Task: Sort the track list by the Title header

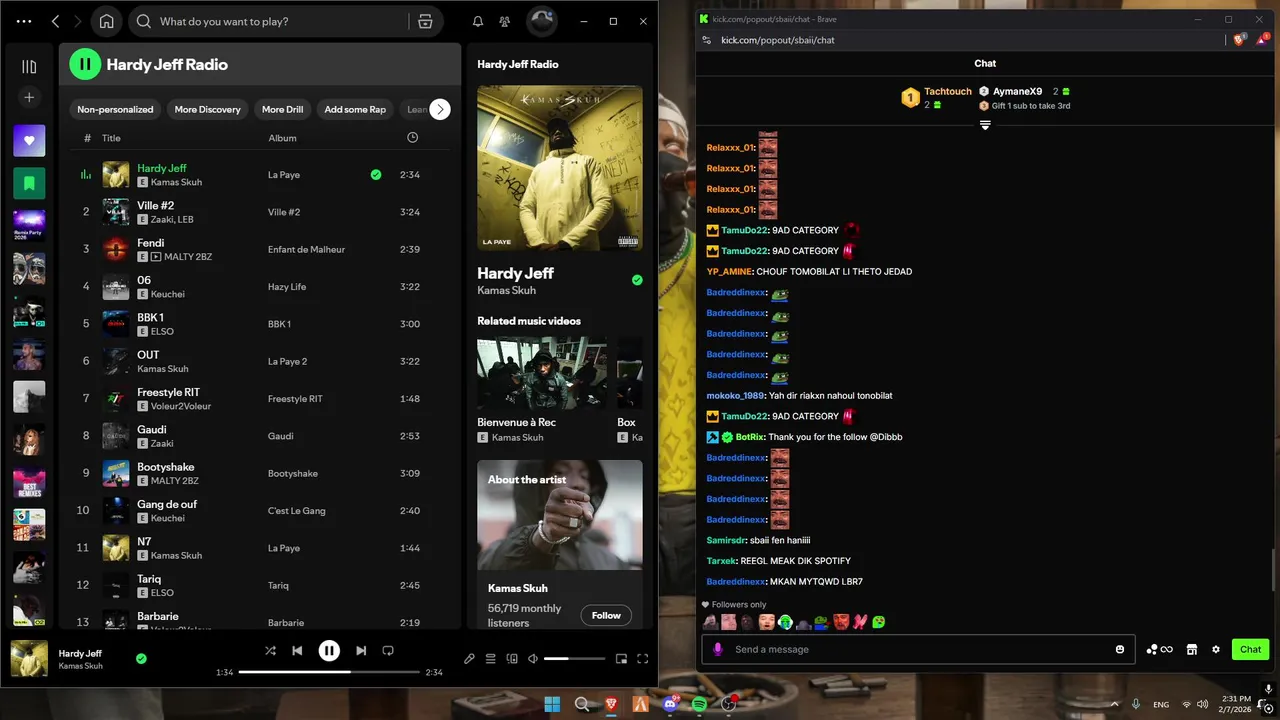Action: [111, 138]
